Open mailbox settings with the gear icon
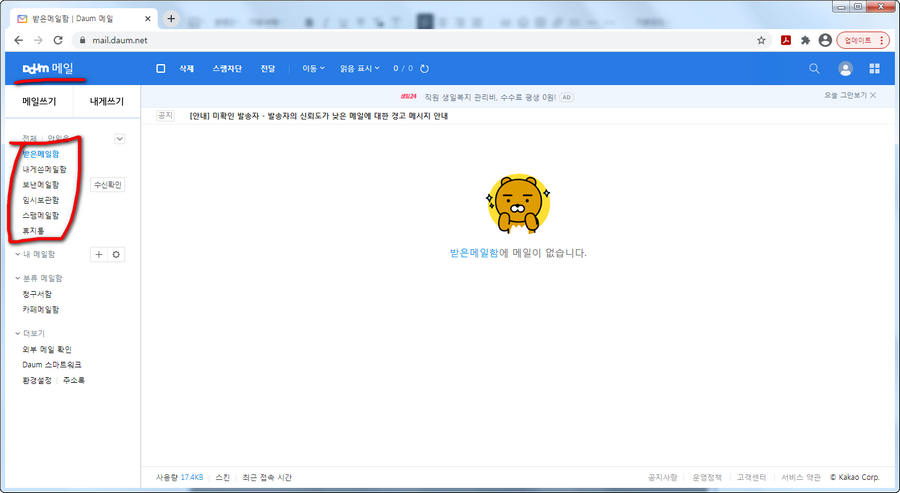Screen dimensions: 900x493 pos(116,254)
